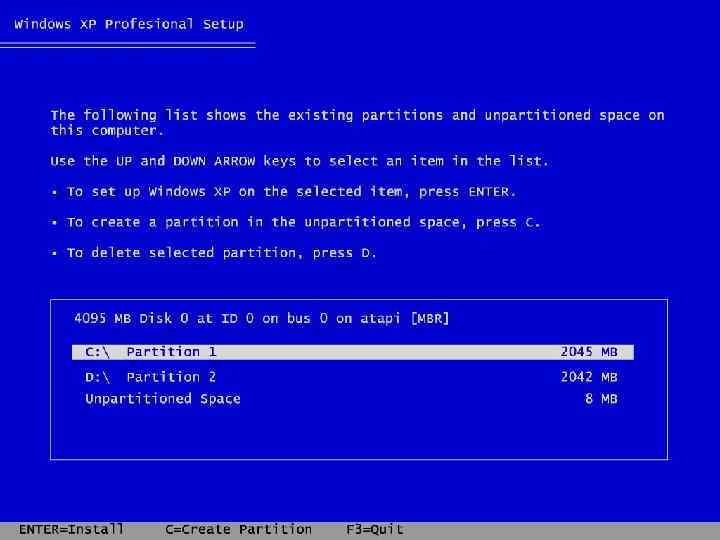This screenshot has width=720, height=540.
Task: Click the 2042 MB size value
Action: tap(589, 377)
